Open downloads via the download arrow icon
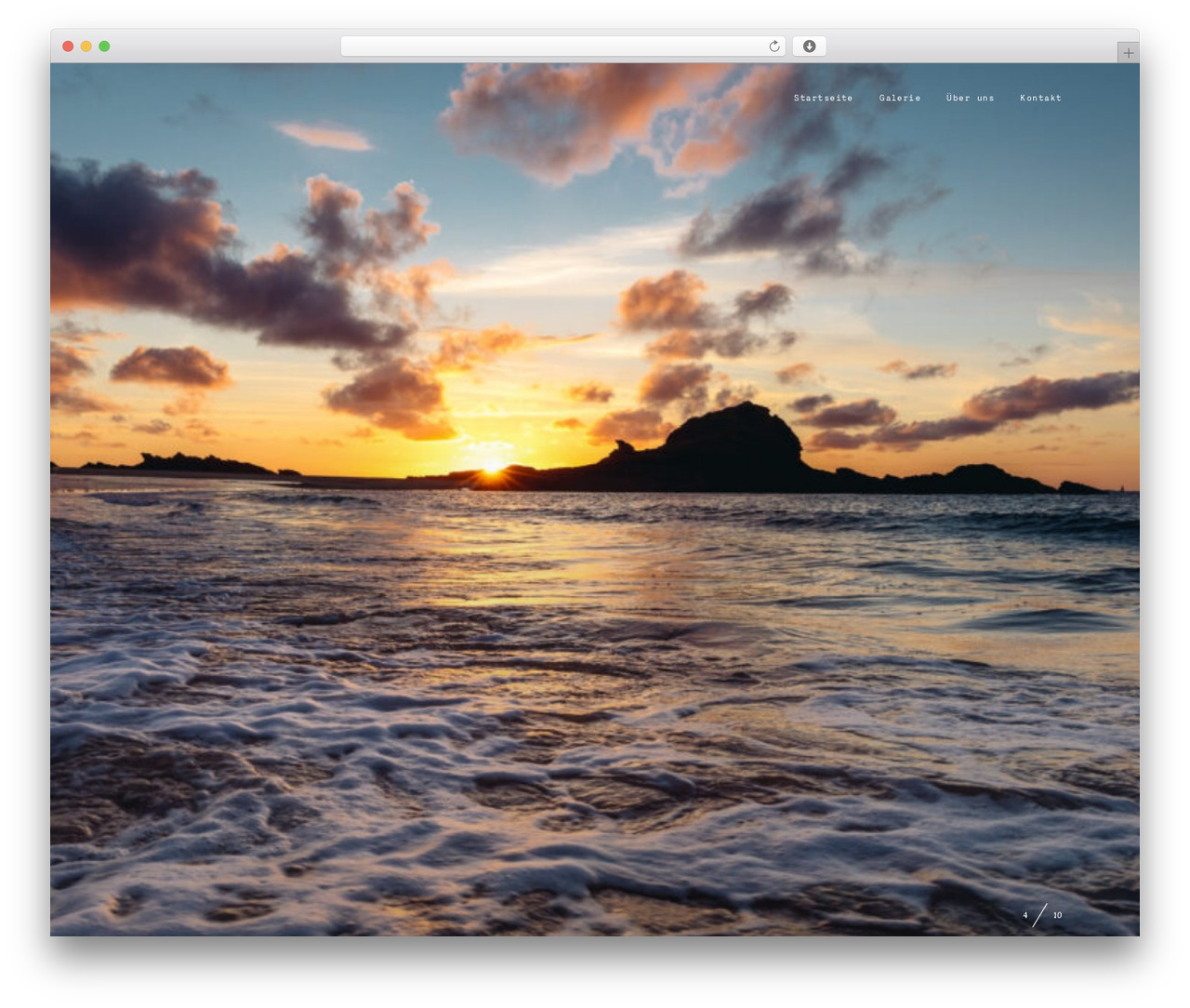This screenshot has height=1008, width=1190. click(810, 46)
